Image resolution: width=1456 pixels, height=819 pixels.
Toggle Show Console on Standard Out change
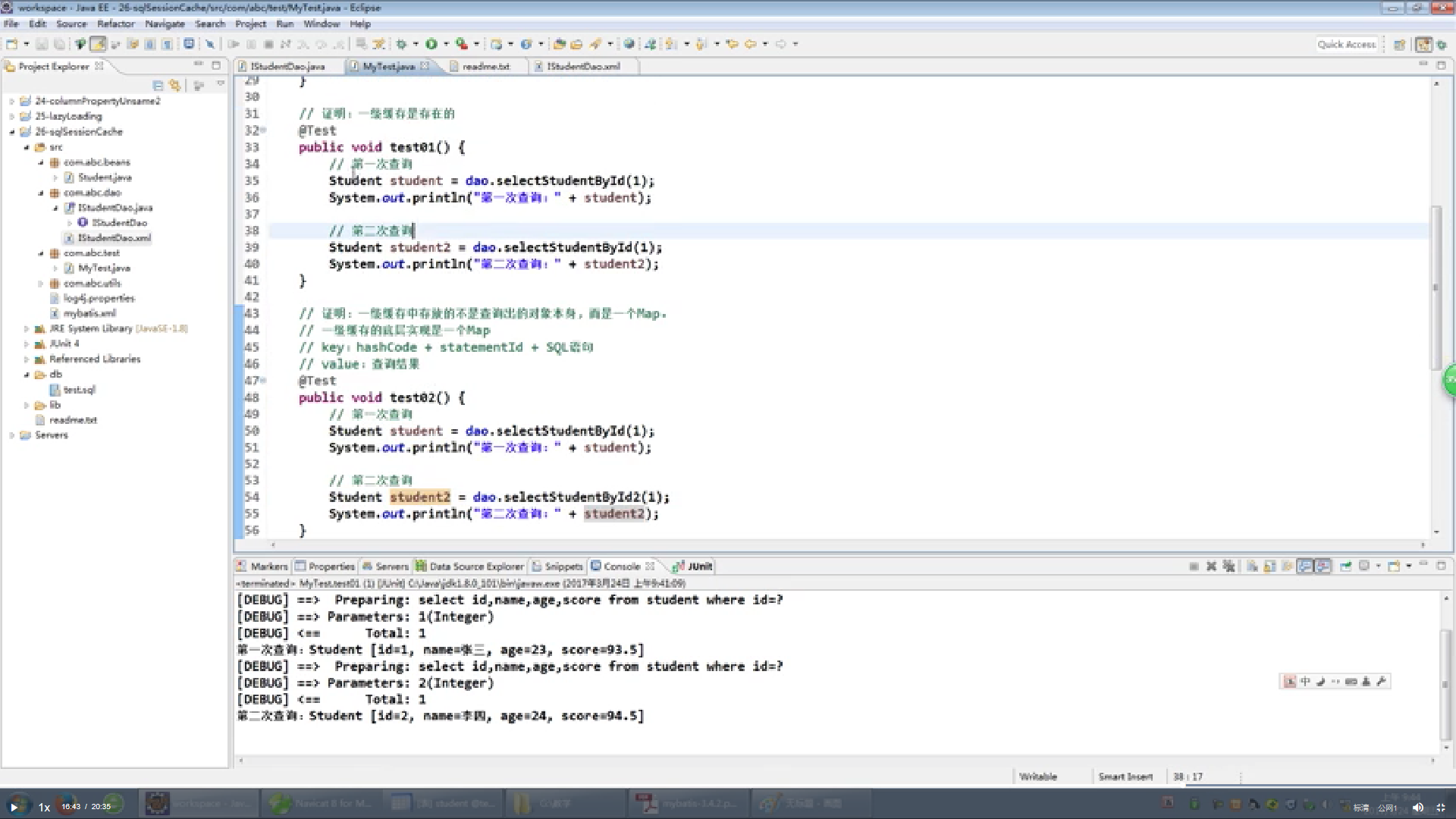(x=1305, y=566)
